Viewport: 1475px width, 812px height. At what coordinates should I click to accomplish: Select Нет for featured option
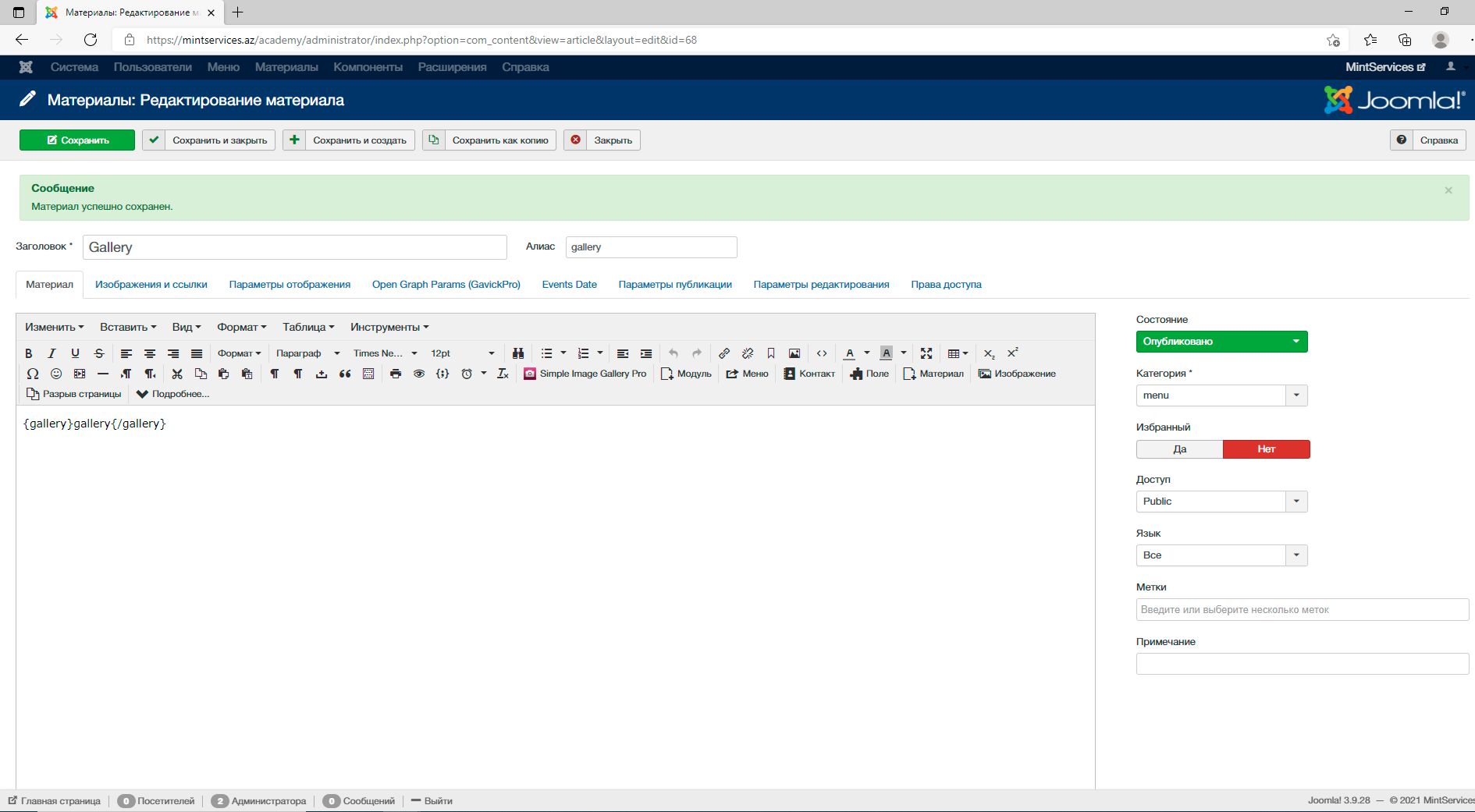(x=1266, y=449)
